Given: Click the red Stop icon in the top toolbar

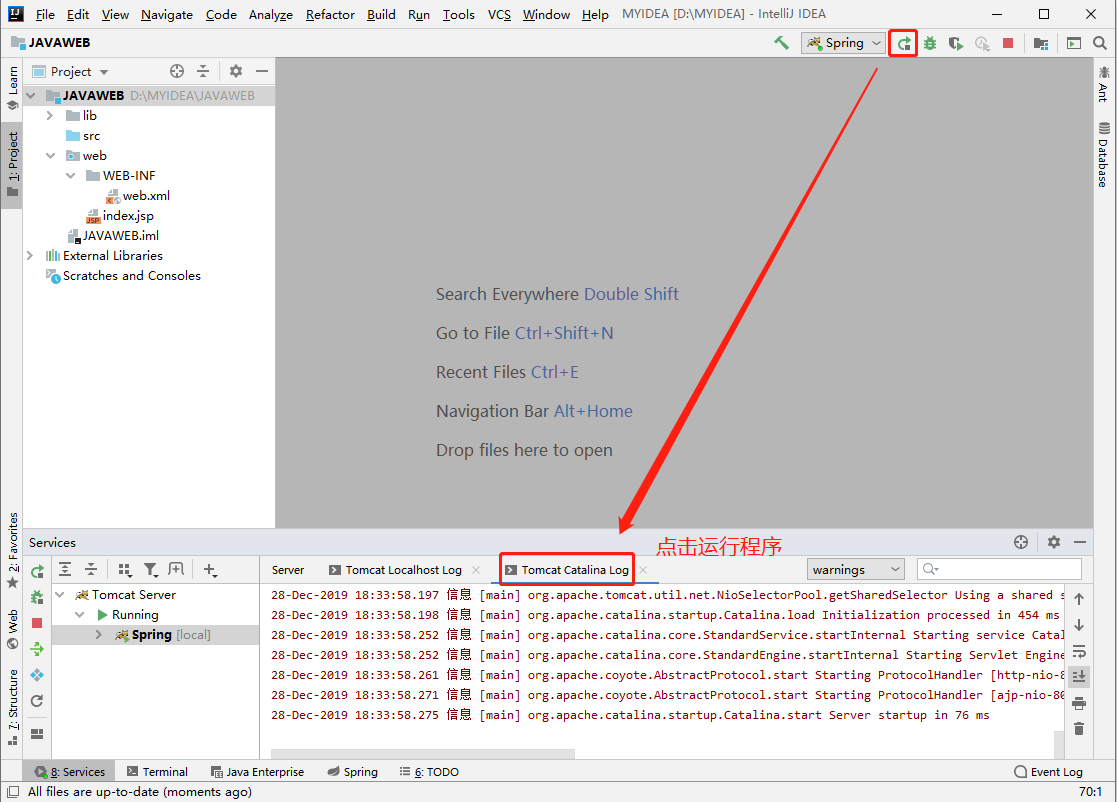Looking at the screenshot, I should tap(1008, 43).
